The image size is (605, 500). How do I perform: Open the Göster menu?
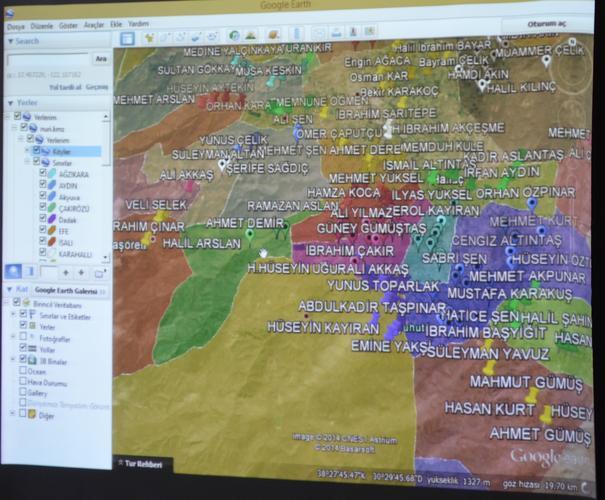[68, 25]
